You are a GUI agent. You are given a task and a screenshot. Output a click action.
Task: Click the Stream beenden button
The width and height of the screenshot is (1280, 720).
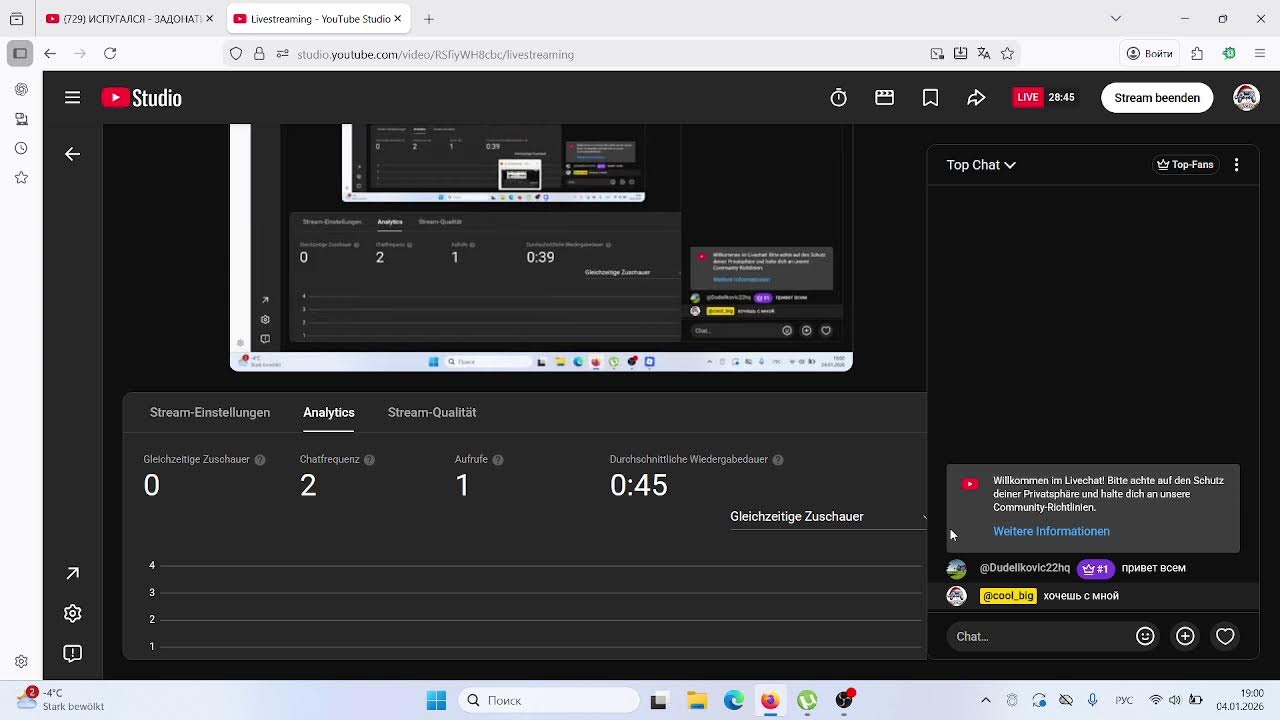(x=1157, y=97)
